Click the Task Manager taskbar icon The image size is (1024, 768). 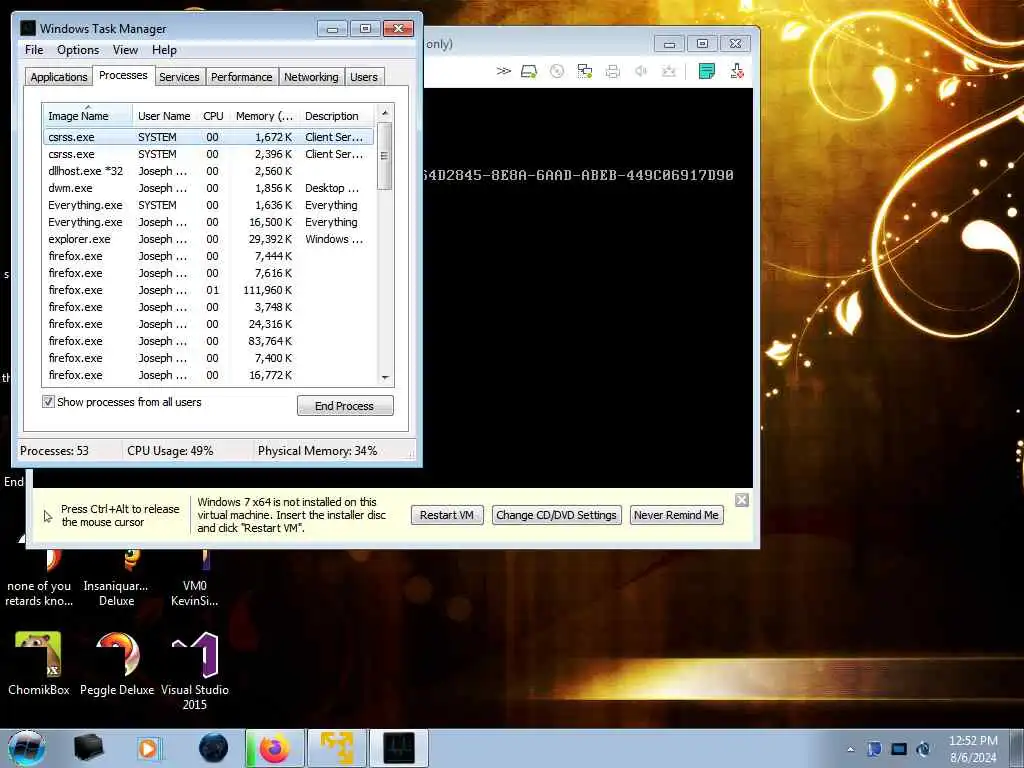399,748
